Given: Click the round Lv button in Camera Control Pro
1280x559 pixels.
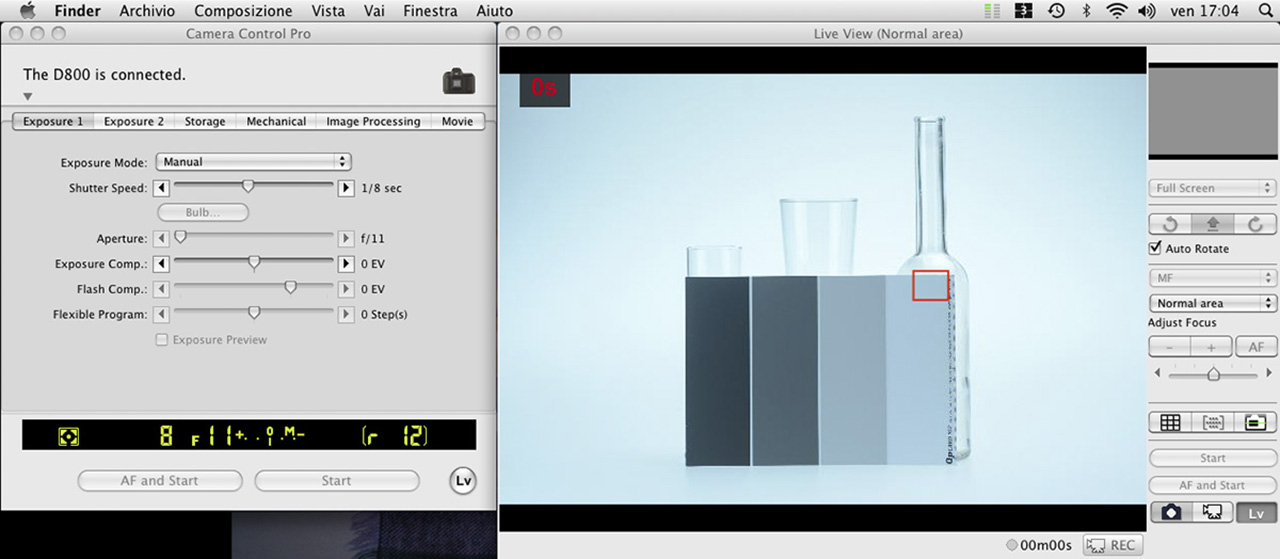Looking at the screenshot, I should [463, 481].
